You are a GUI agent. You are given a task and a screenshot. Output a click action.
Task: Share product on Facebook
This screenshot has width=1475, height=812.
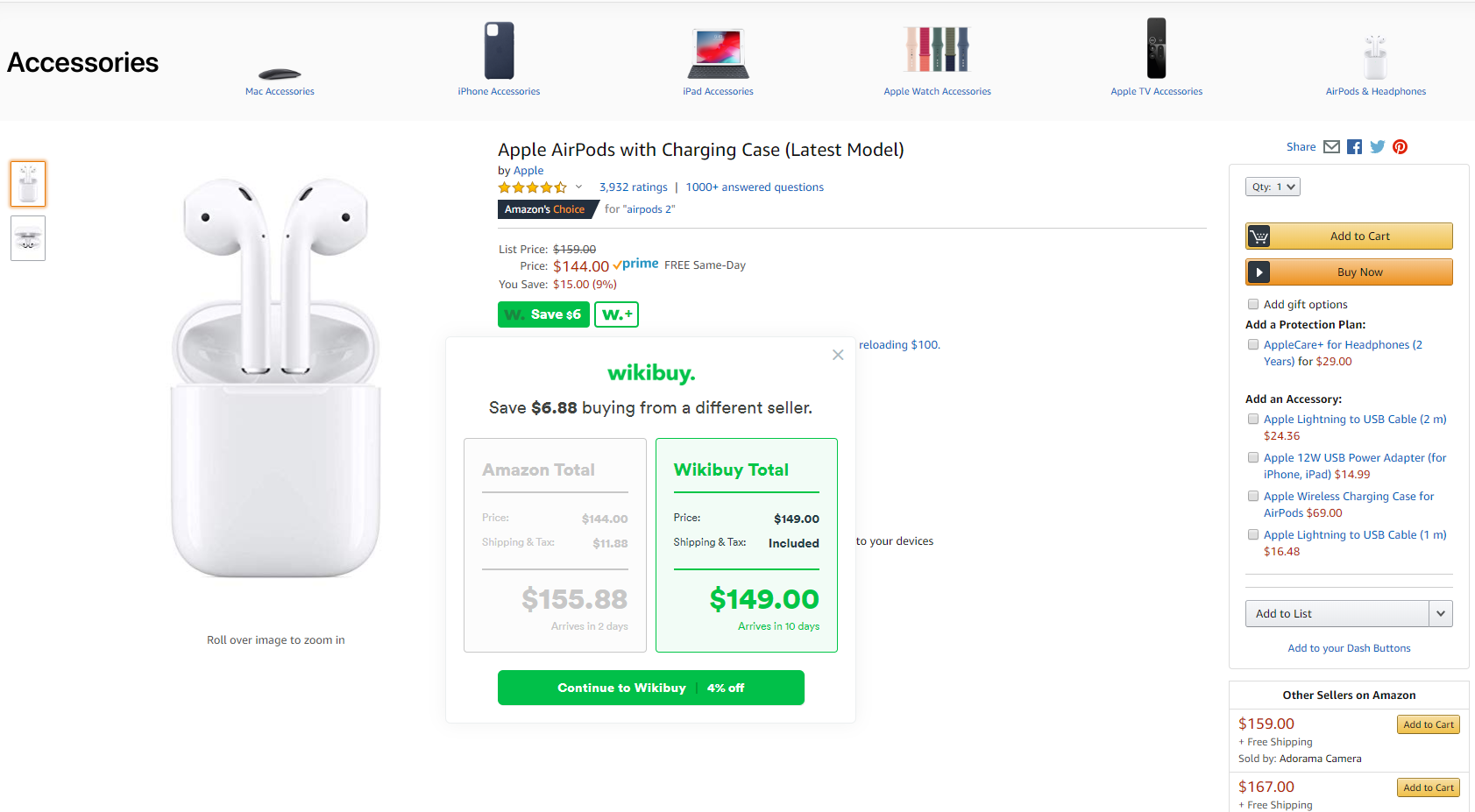1354,147
